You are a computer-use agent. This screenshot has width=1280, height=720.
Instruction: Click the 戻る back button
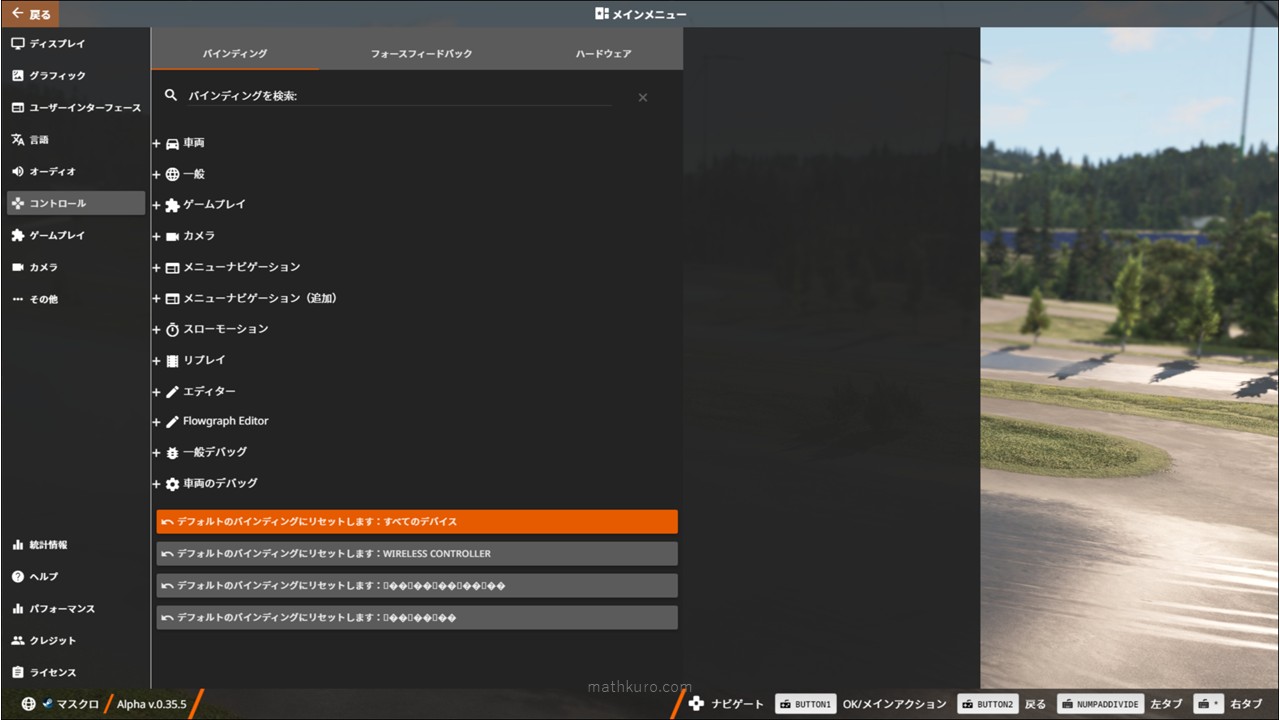pos(28,14)
